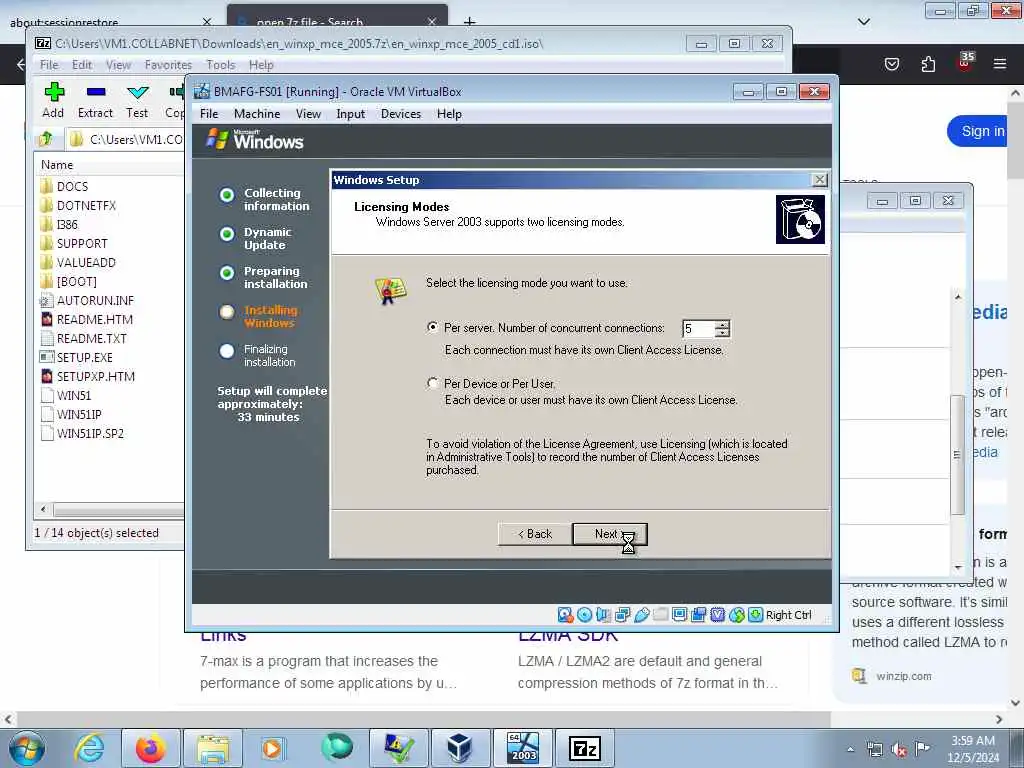Select WIN51IP.SP2 file in 7-Zip
The image size is (1024, 768).
(89, 433)
